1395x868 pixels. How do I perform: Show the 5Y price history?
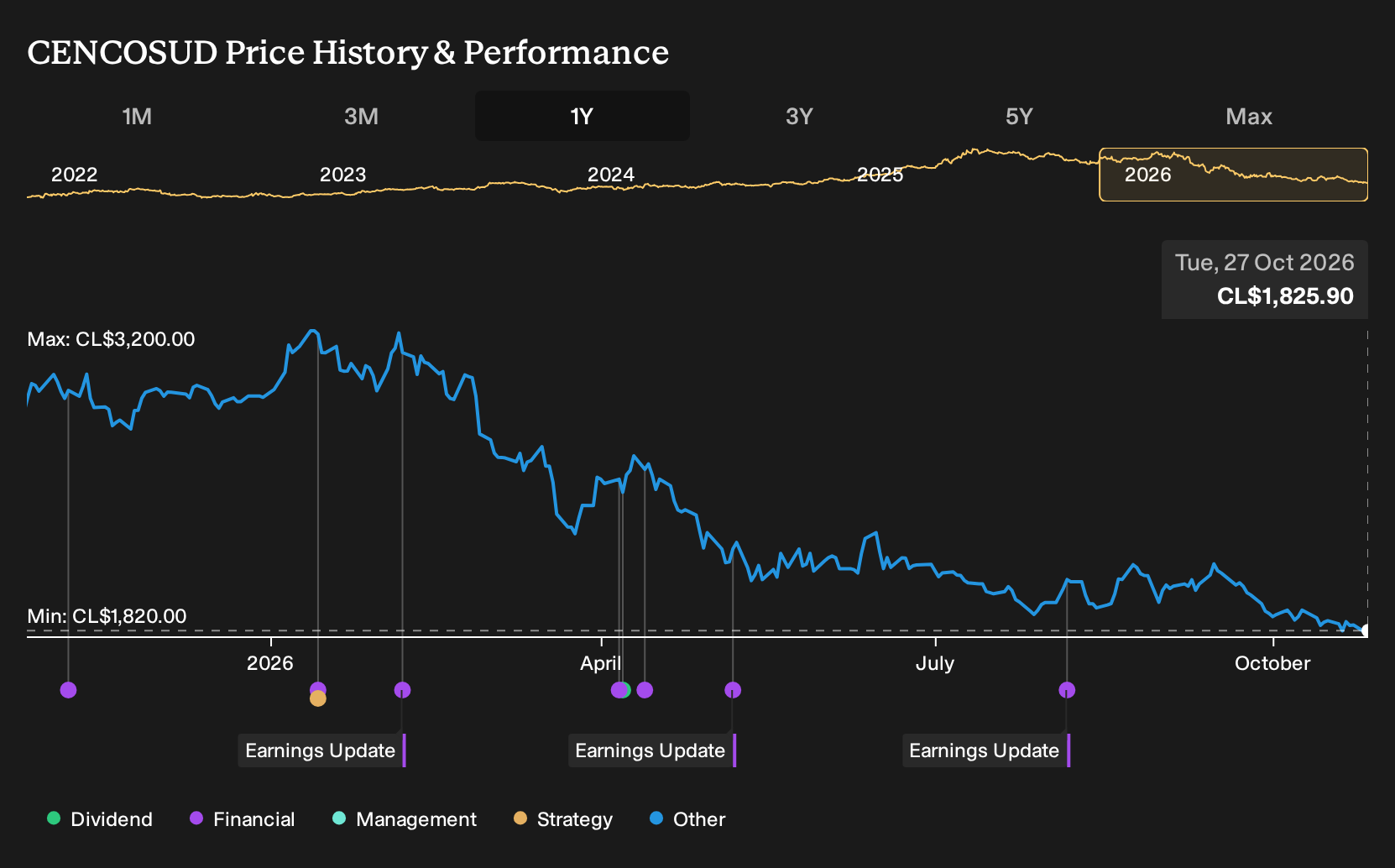1019,116
